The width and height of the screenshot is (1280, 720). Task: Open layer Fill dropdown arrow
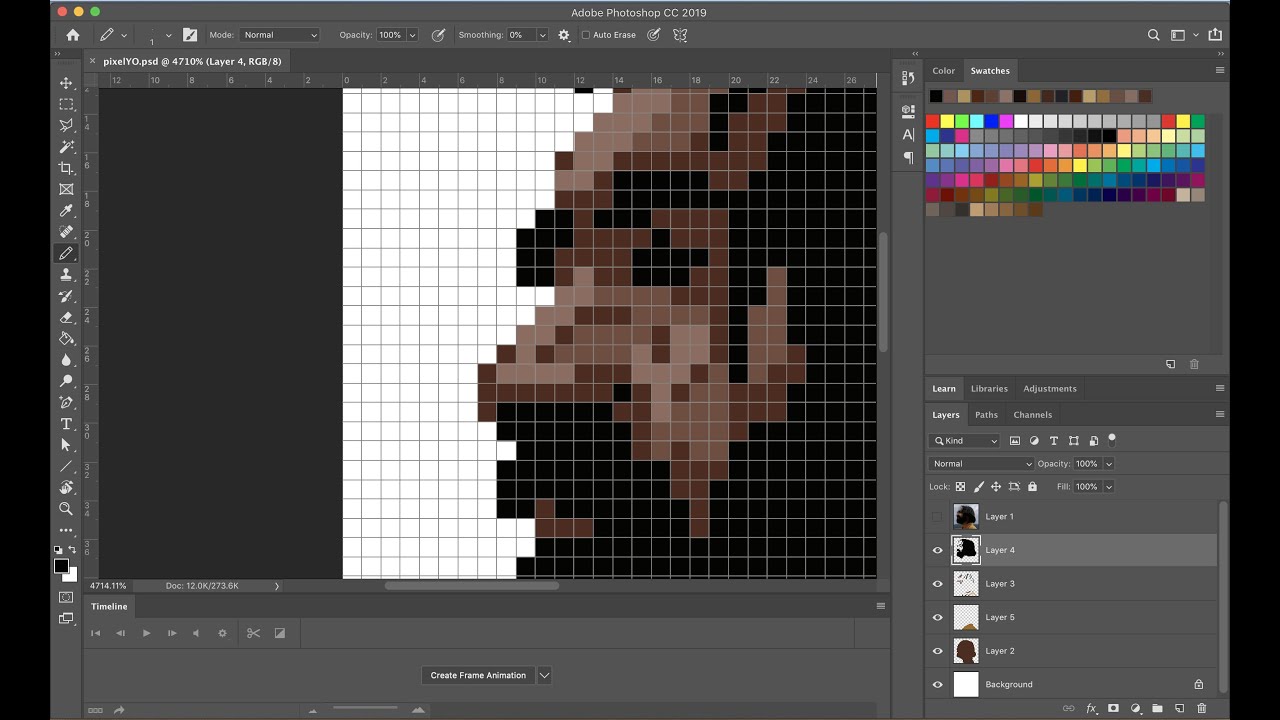point(1108,487)
